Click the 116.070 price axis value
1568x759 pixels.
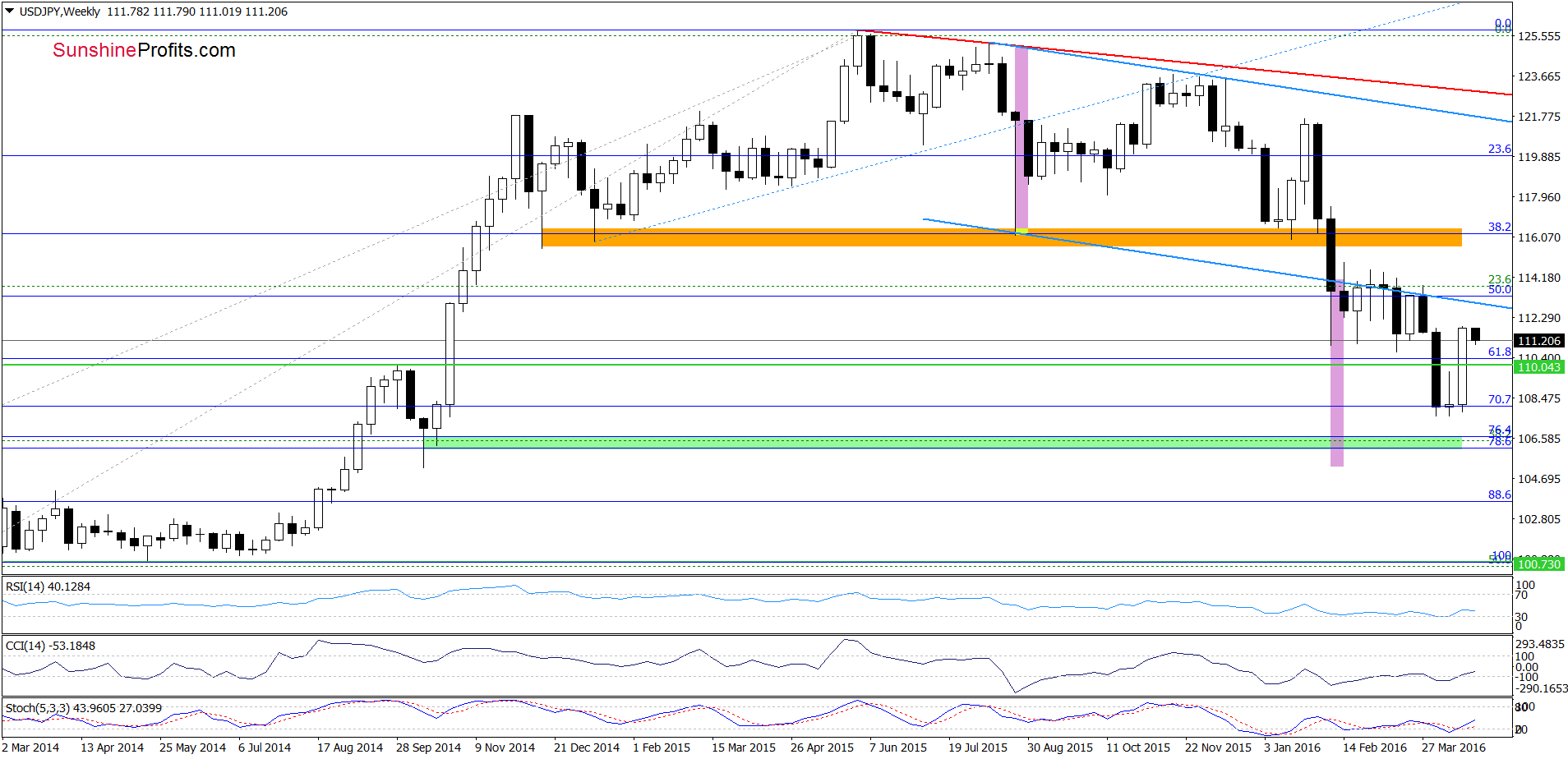click(1538, 237)
